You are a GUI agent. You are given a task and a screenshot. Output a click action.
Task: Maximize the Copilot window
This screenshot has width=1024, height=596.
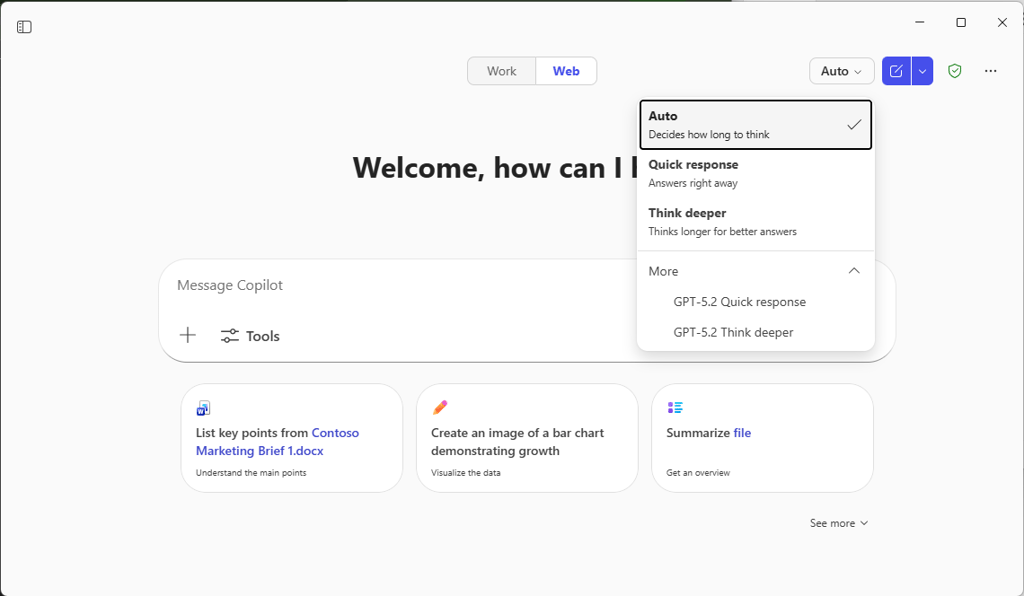(961, 22)
